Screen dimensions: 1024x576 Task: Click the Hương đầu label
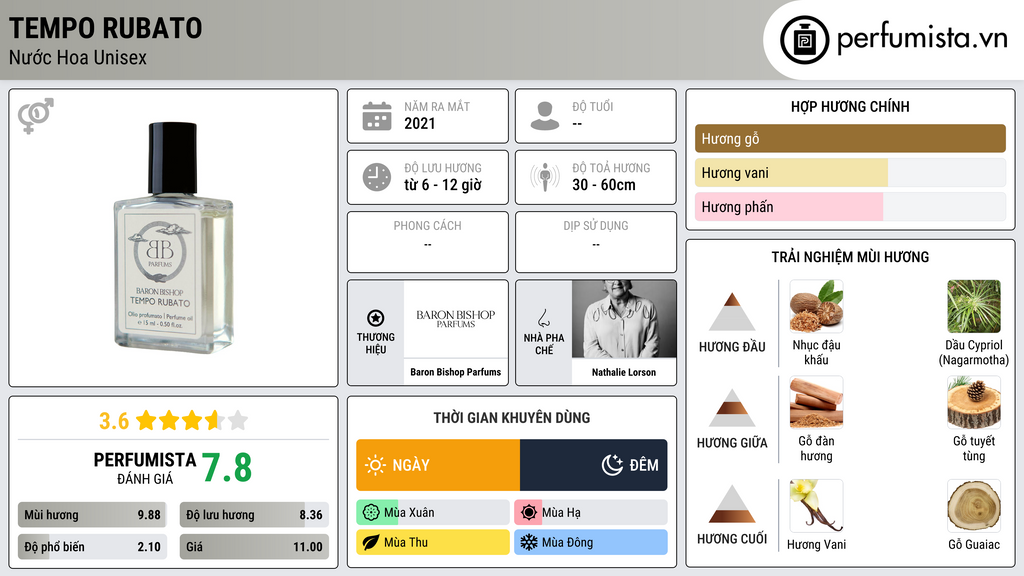click(732, 347)
